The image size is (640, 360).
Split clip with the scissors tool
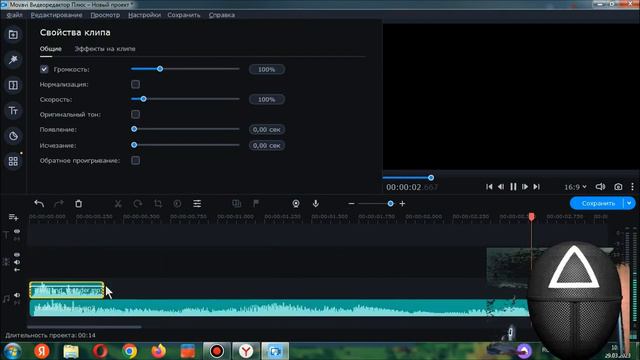[118, 203]
